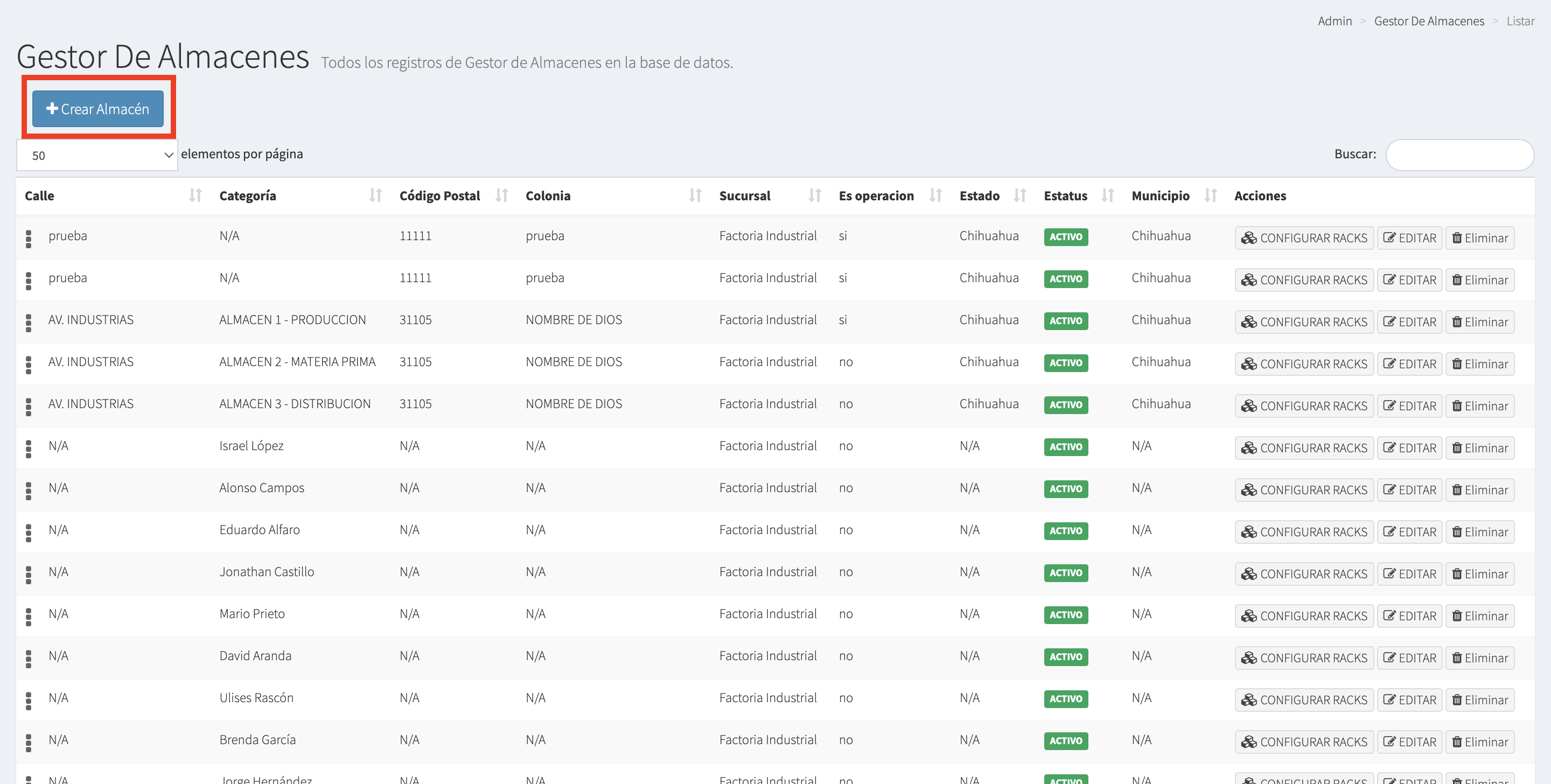
Task: Open Gestor De Almacenes breadcrumb
Action: click(x=1429, y=21)
